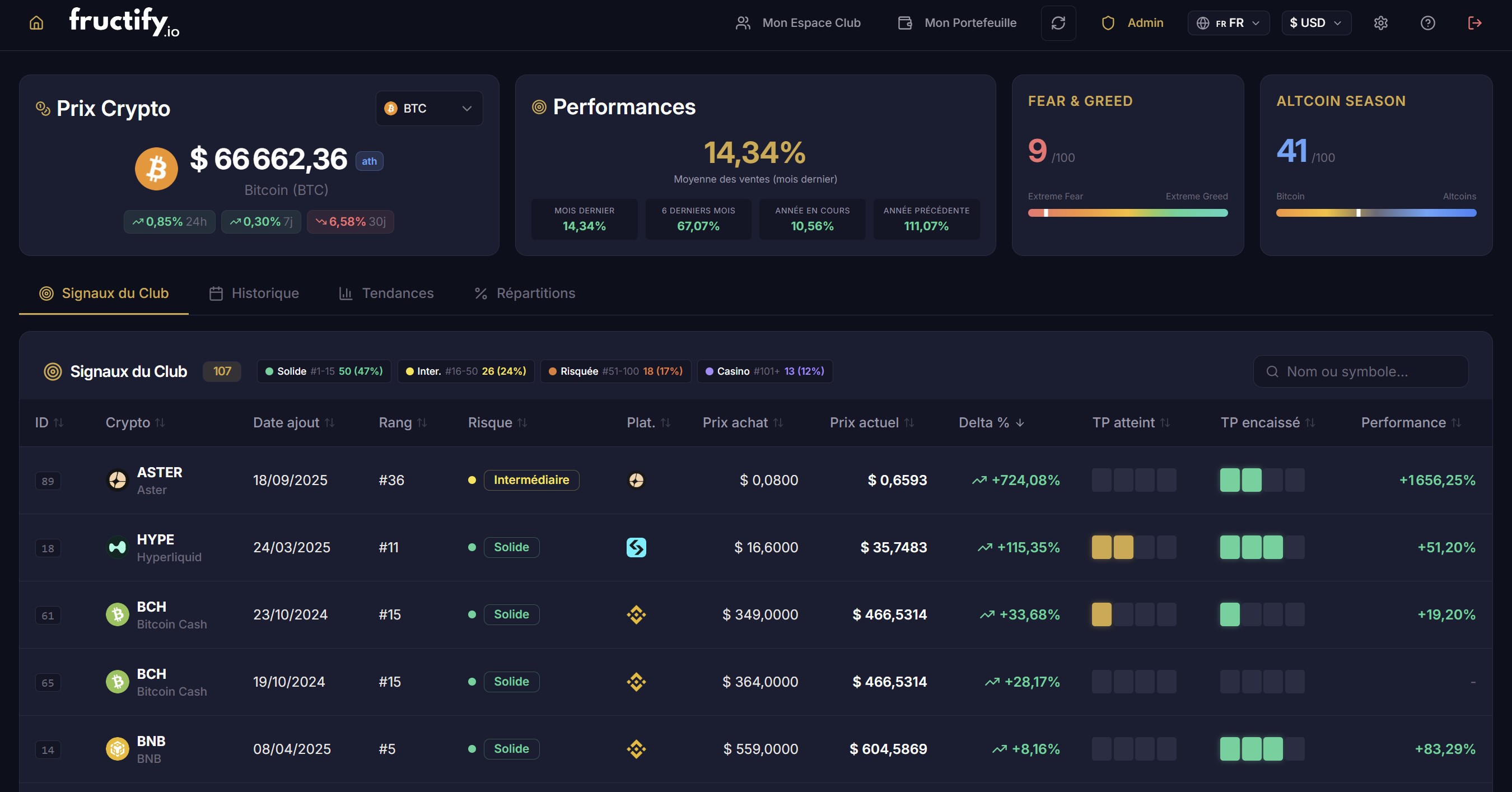Click the Nom ou symbole search field
1512x792 pixels.
click(x=1361, y=372)
